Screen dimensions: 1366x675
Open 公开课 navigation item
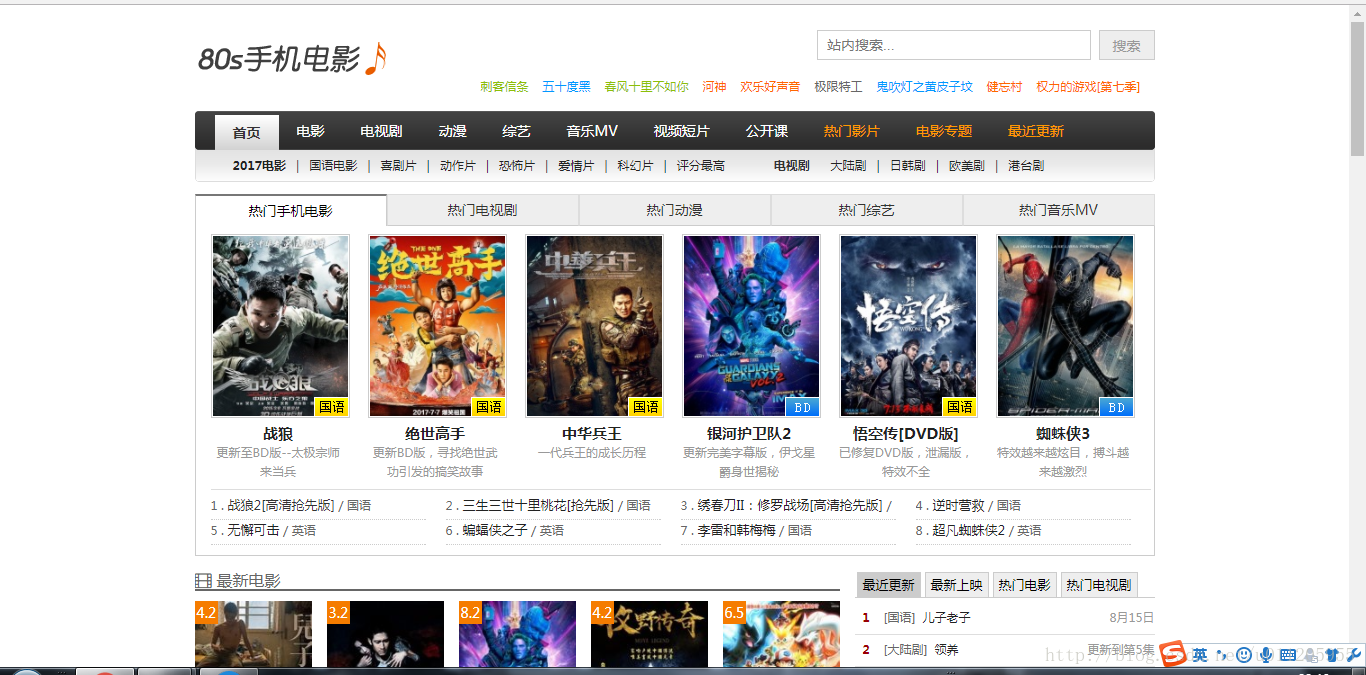pyautogui.click(x=766, y=131)
